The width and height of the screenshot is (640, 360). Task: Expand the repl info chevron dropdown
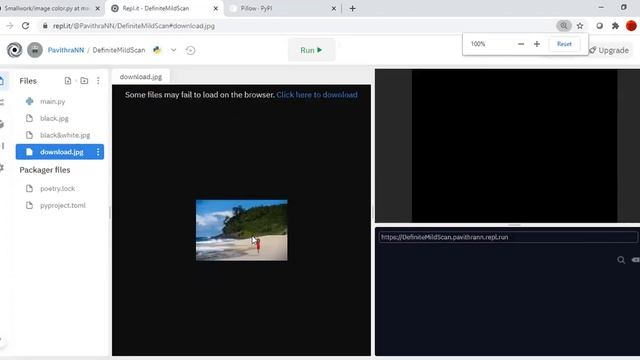click(x=173, y=50)
